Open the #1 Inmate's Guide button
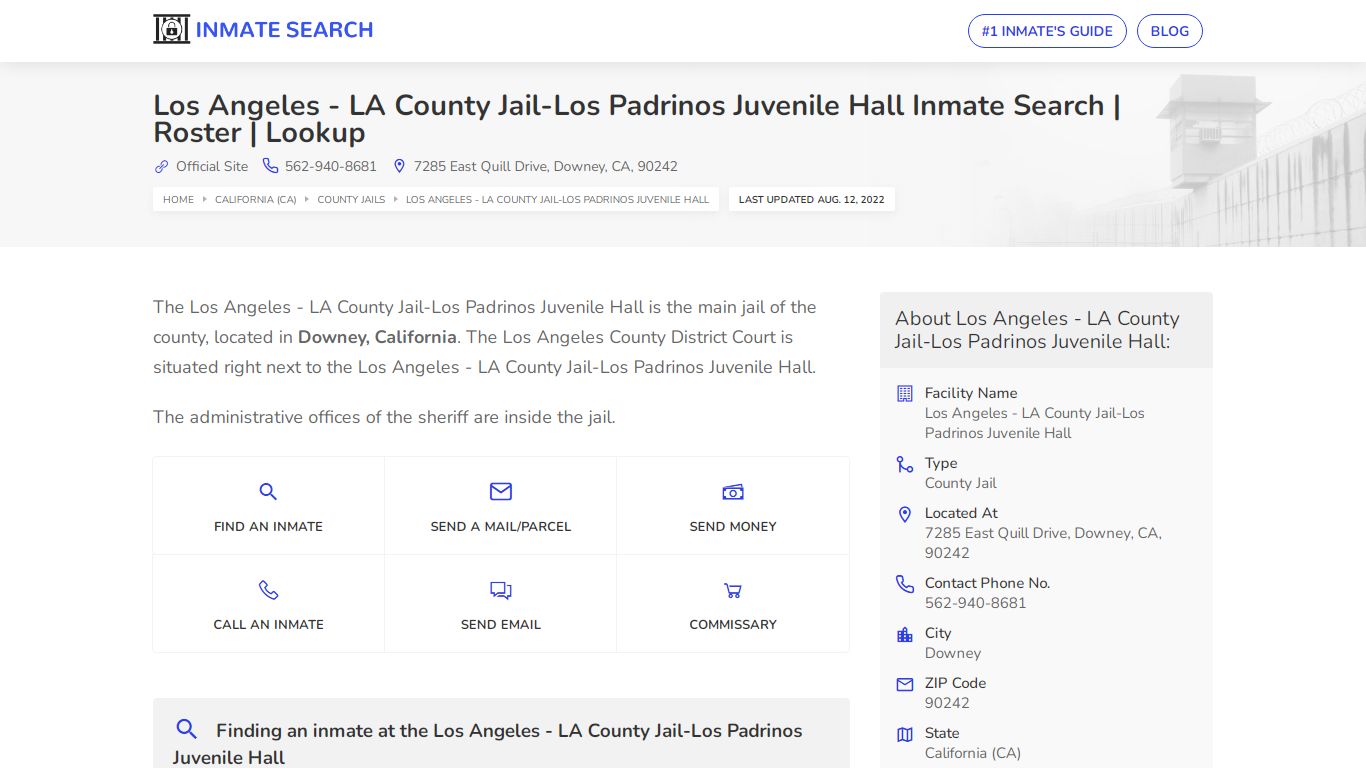This screenshot has height=768, width=1366. coord(1047,31)
